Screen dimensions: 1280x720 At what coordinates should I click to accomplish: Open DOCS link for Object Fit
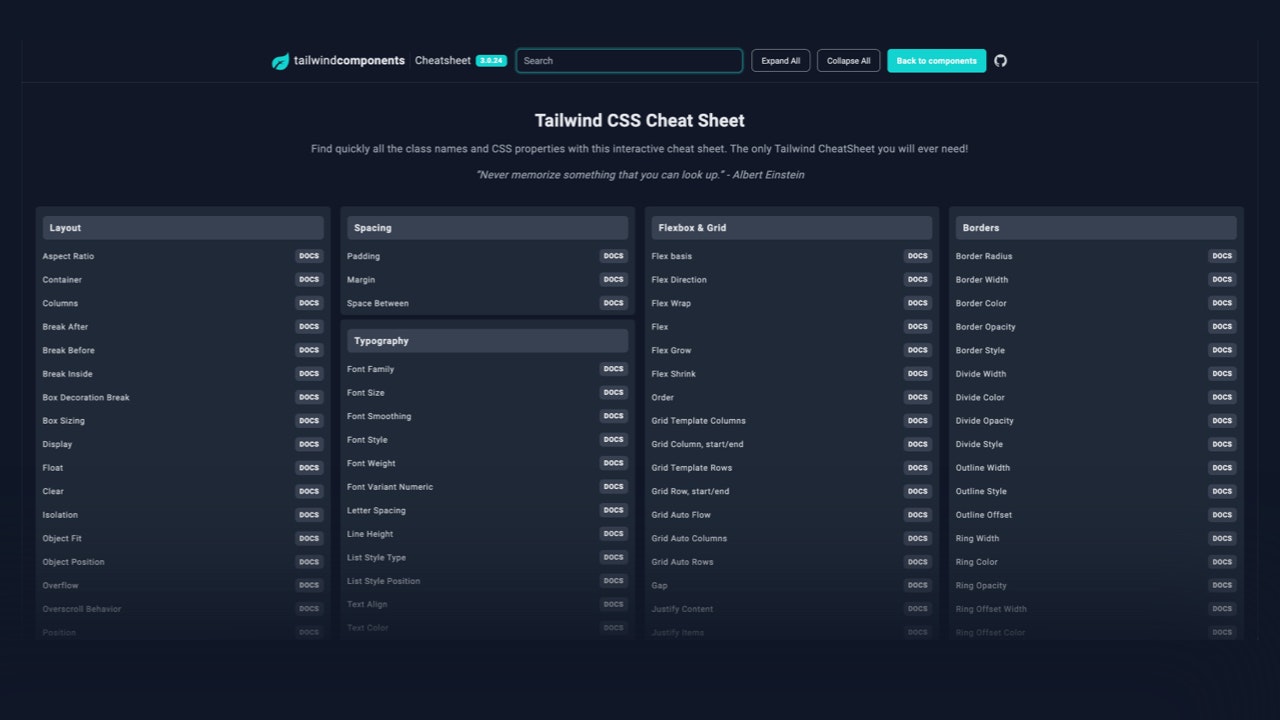(x=309, y=538)
